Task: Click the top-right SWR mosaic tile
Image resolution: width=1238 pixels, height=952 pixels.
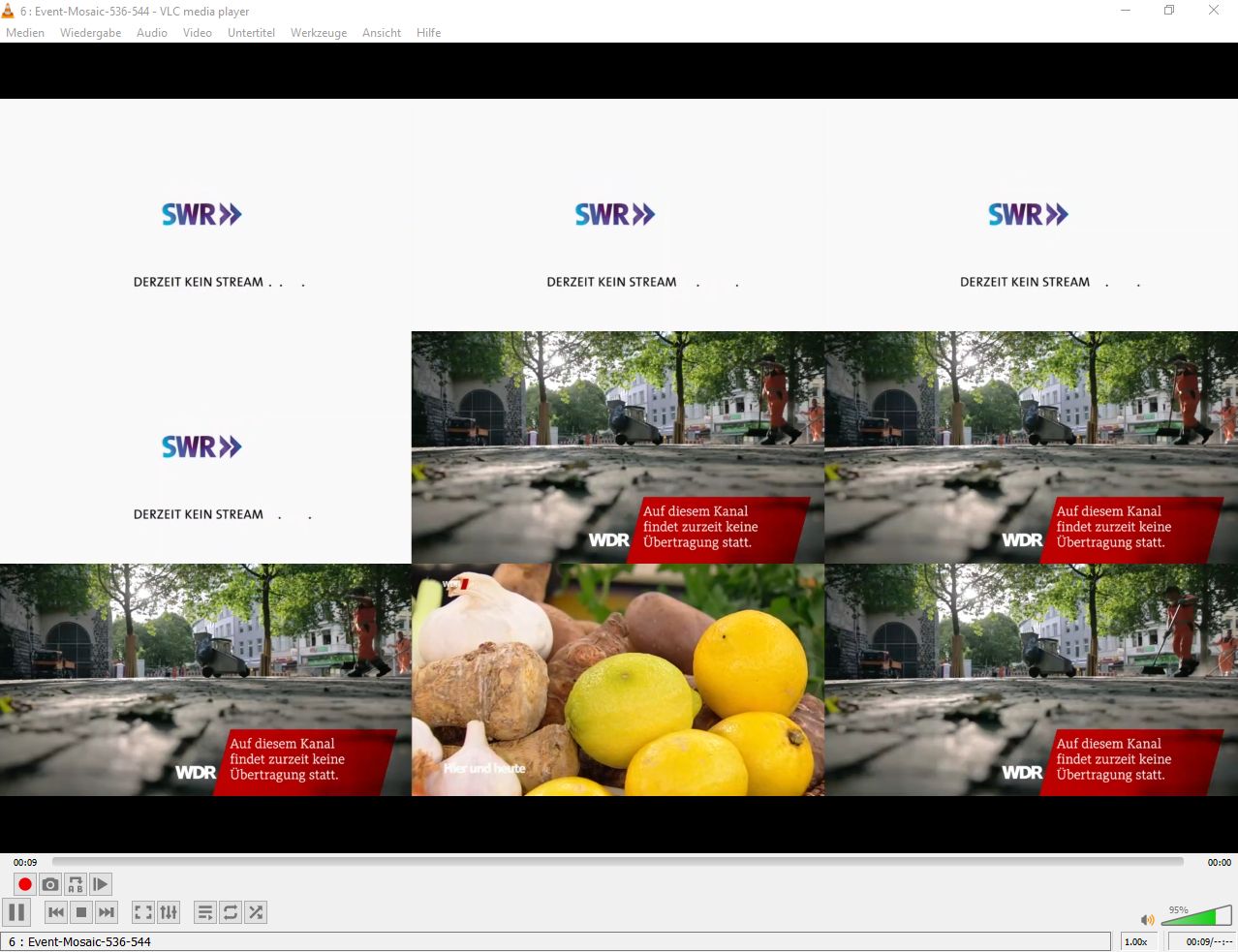Action: tap(1032, 215)
